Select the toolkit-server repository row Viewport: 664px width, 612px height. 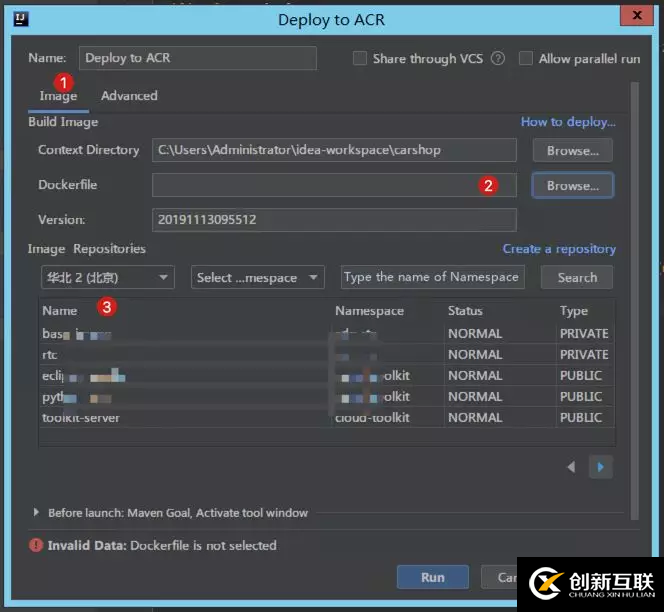[326, 418]
